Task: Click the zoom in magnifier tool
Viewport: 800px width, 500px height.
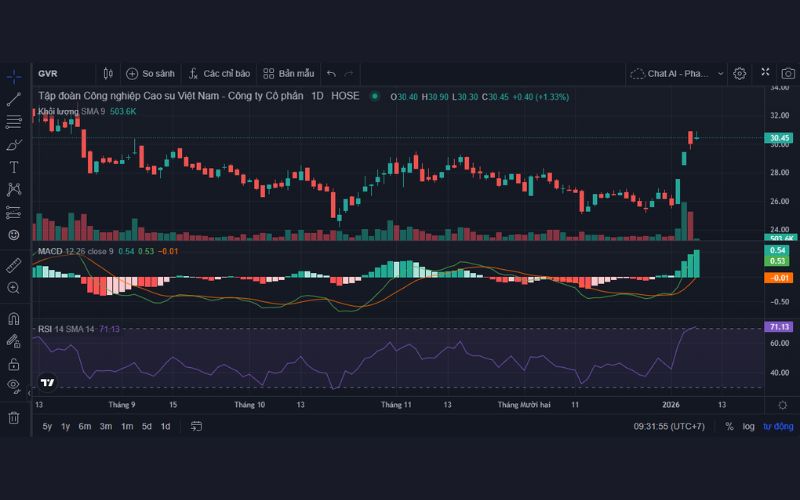Action: coord(14,288)
